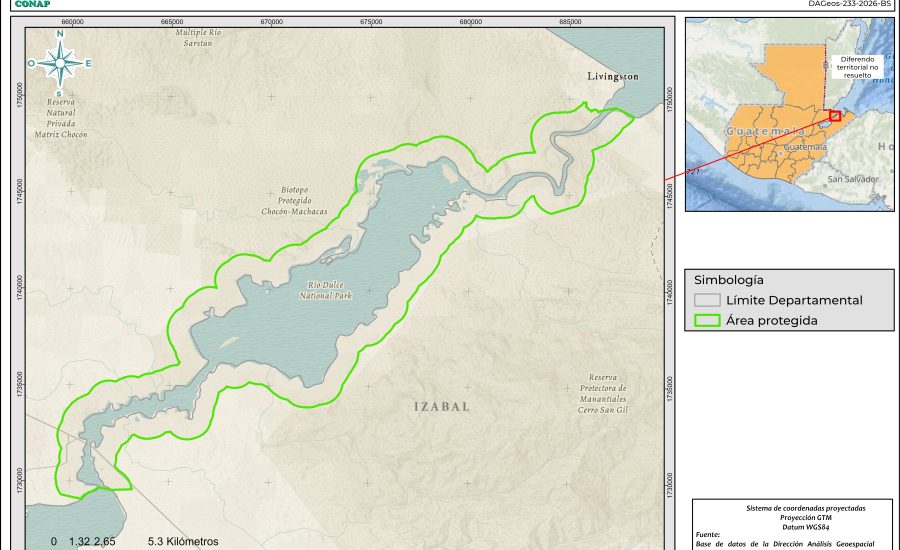
Task: Click the Diferendo territorial no resuelto note
Action: pyautogui.click(x=859, y=66)
